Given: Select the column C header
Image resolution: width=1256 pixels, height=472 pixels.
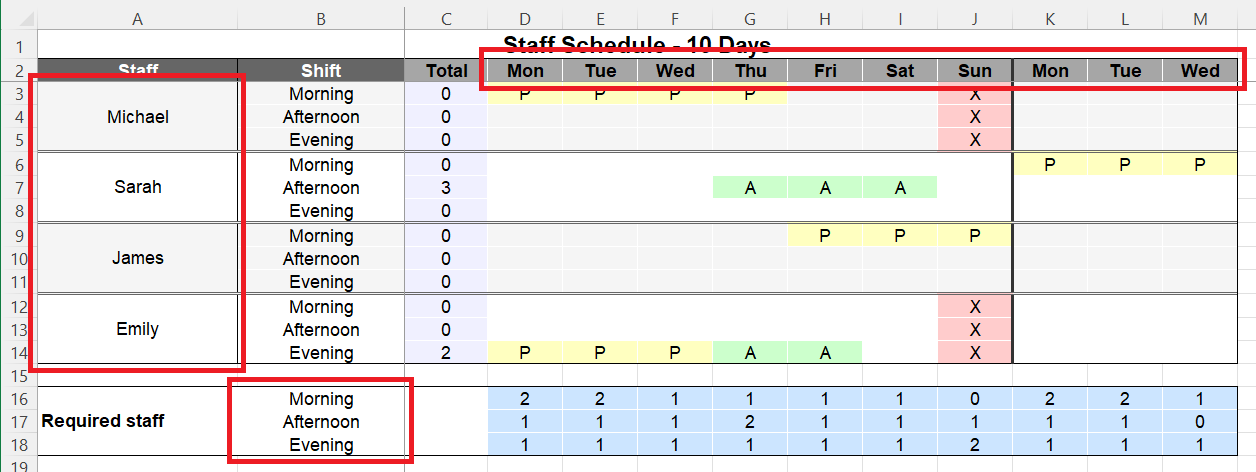Looking at the screenshot, I should coord(446,18).
